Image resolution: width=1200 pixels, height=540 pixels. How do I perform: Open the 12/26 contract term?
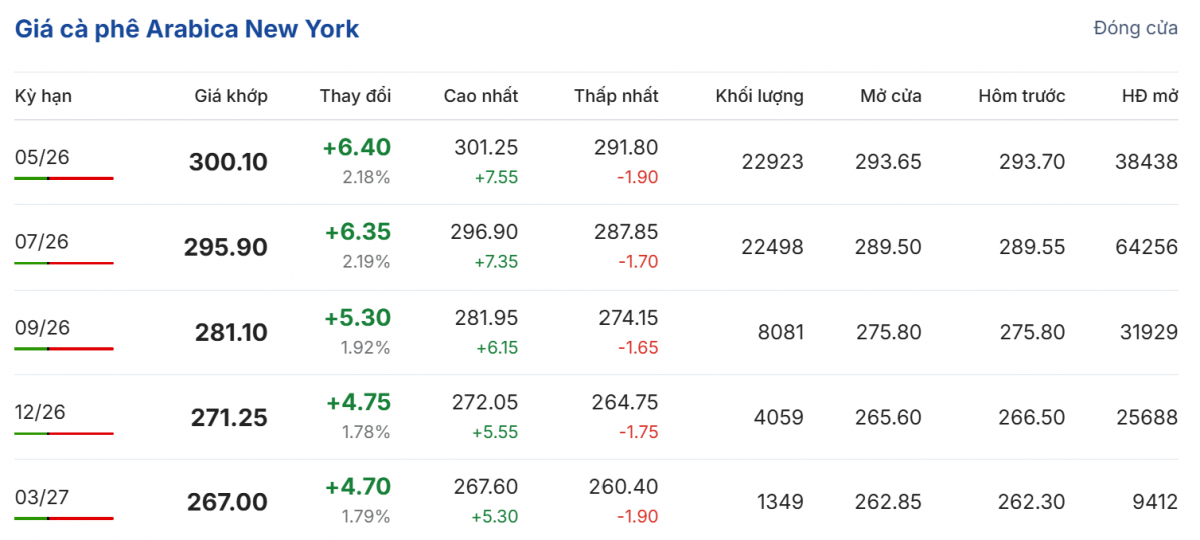(x=42, y=412)
